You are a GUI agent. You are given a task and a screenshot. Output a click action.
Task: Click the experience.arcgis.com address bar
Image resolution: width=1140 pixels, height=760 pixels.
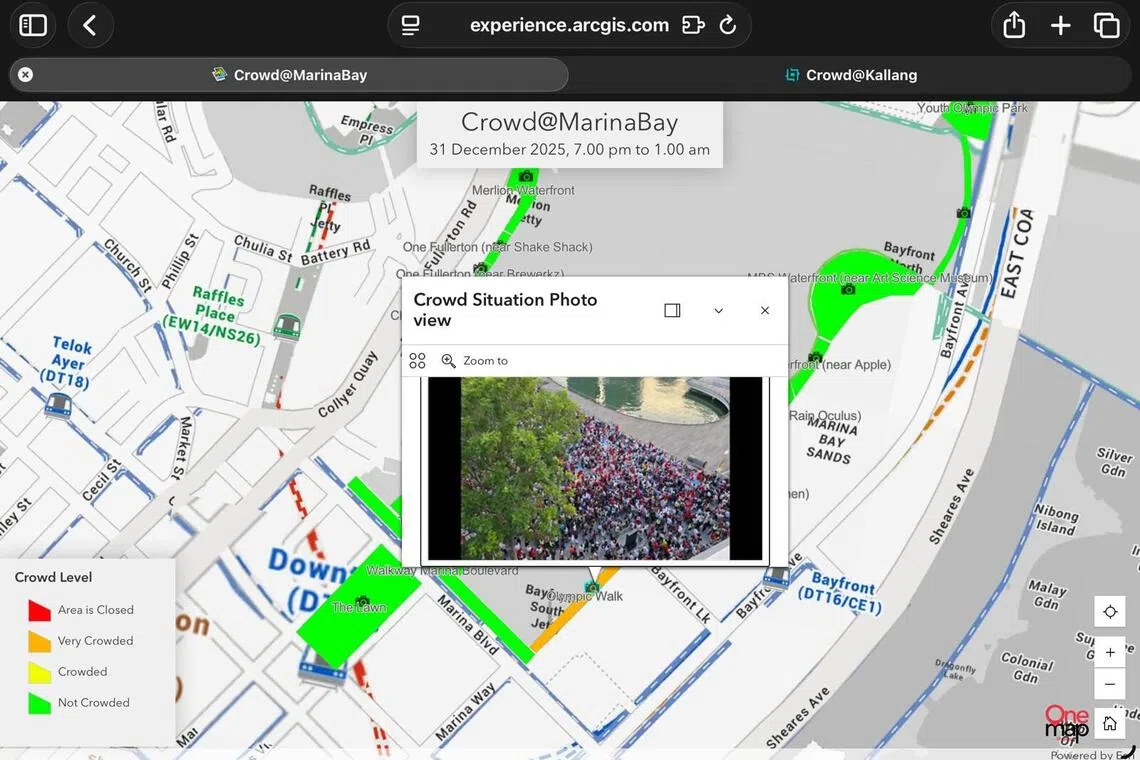[569, 25]
